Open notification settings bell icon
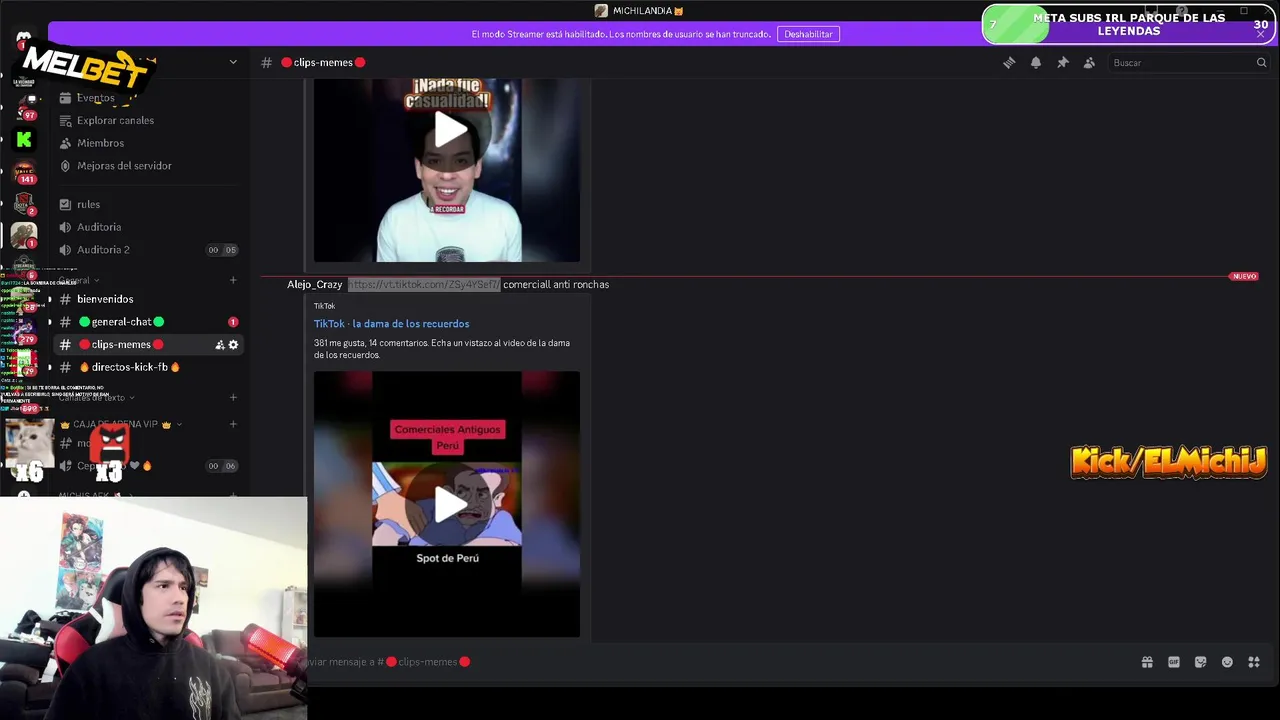The image size is (1280, 720). point(1036,62)
